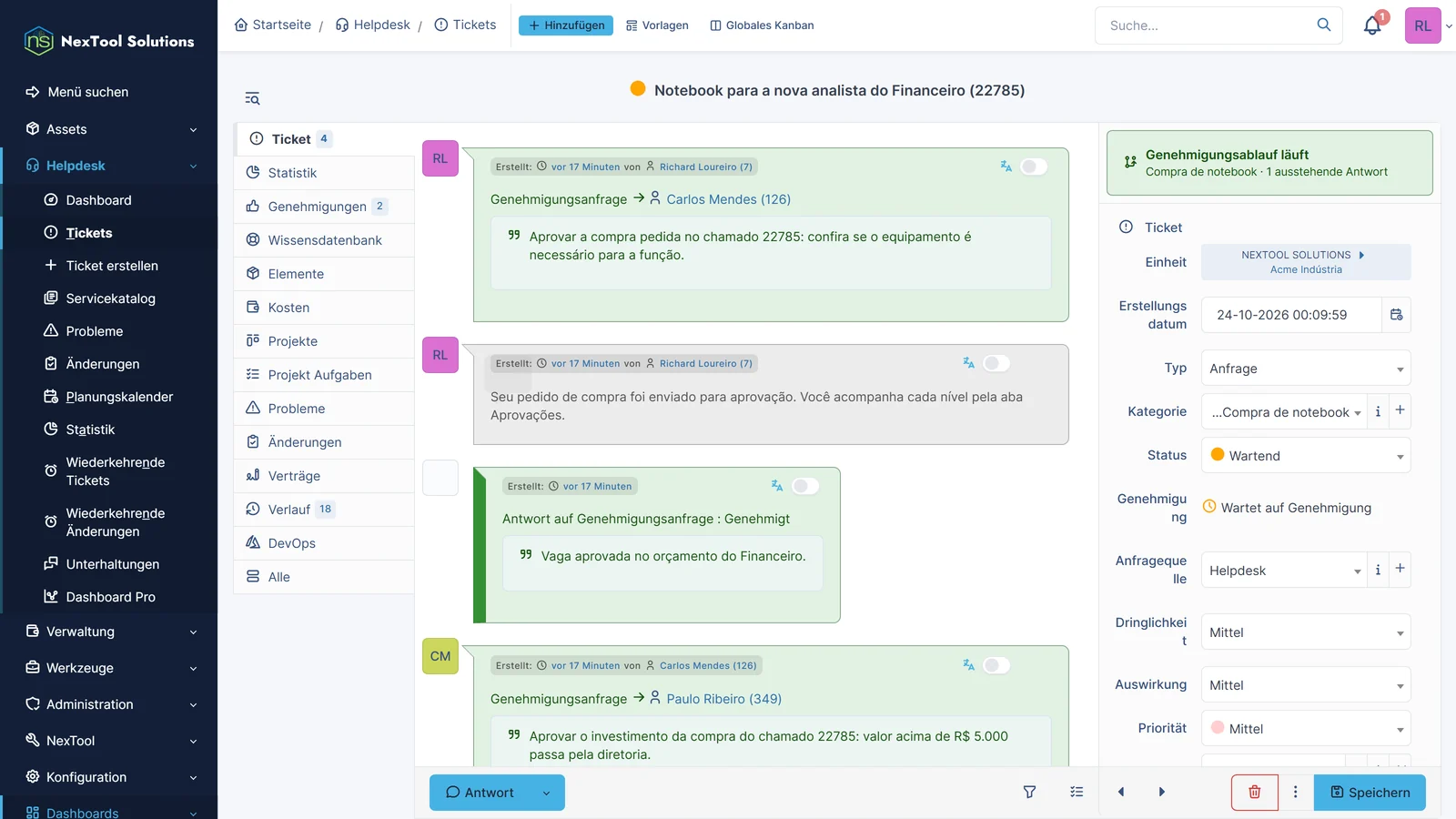Click the Hinzufügen button
This screenshot has height=819, width=1456.
tap(566, 25)
